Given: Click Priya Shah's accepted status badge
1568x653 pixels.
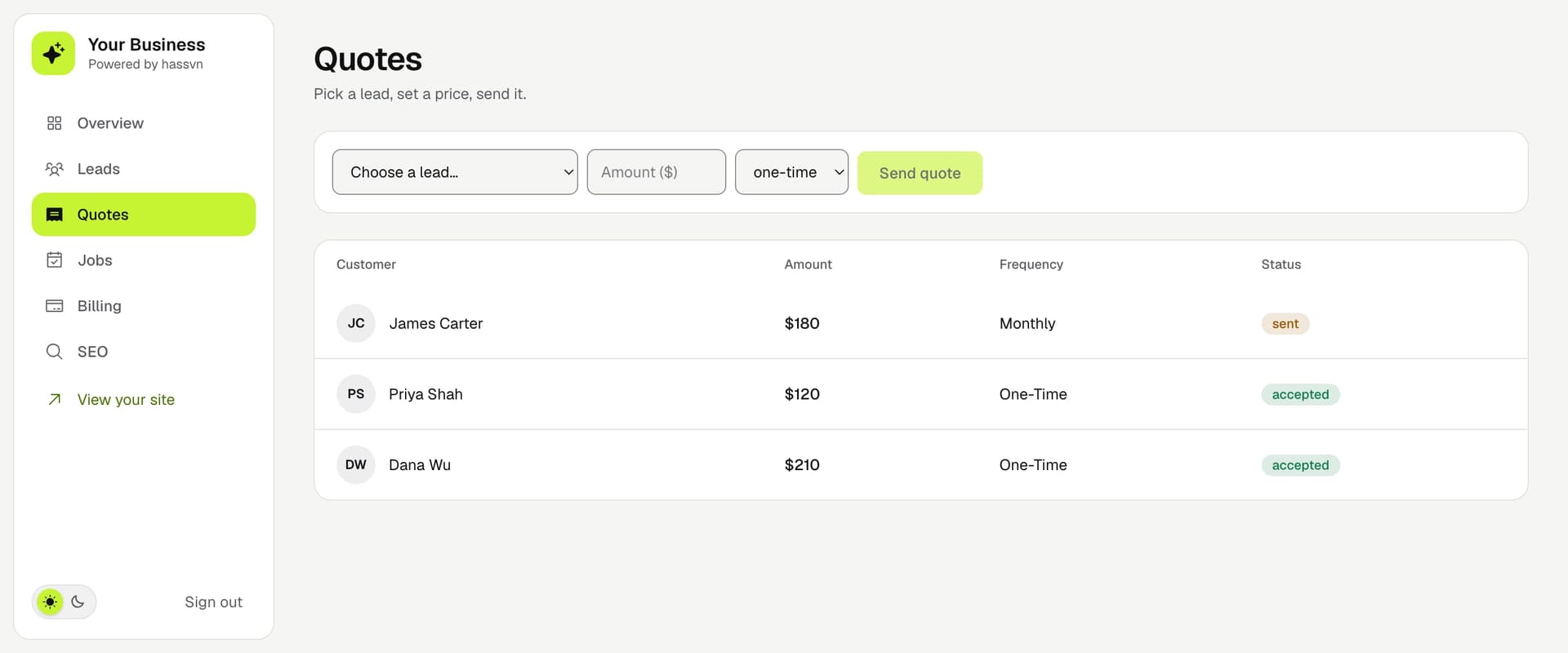Looking at the screenshot, I should point(1300,394).
